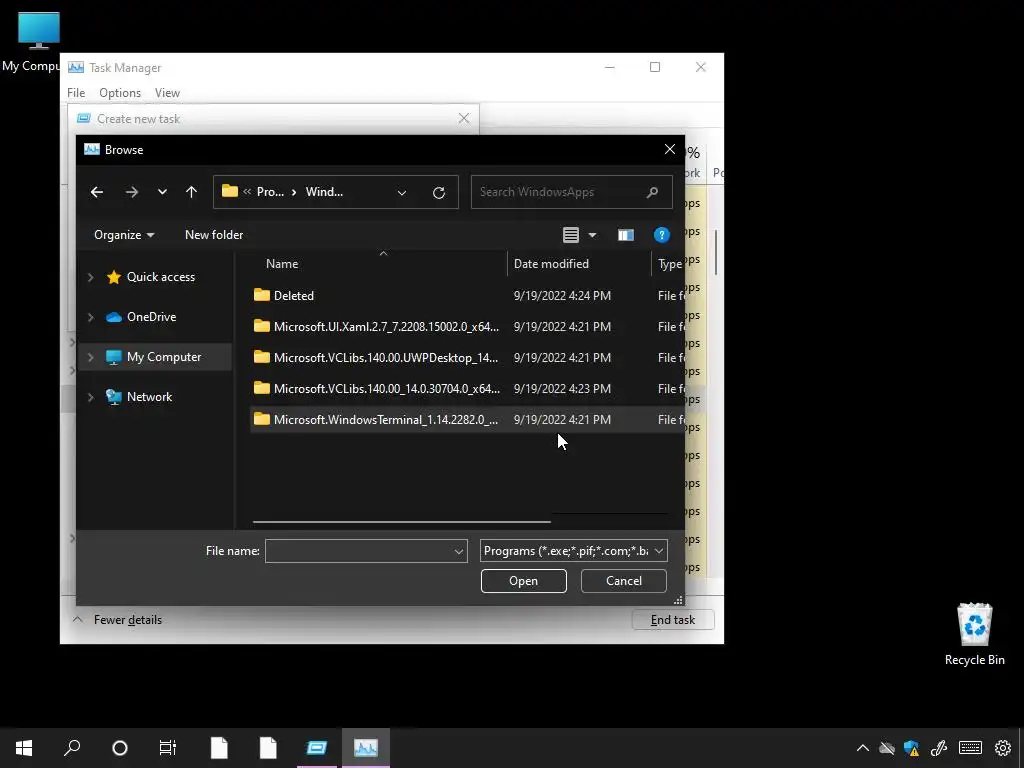Select the Deleted folder

[x=294, y=296]
